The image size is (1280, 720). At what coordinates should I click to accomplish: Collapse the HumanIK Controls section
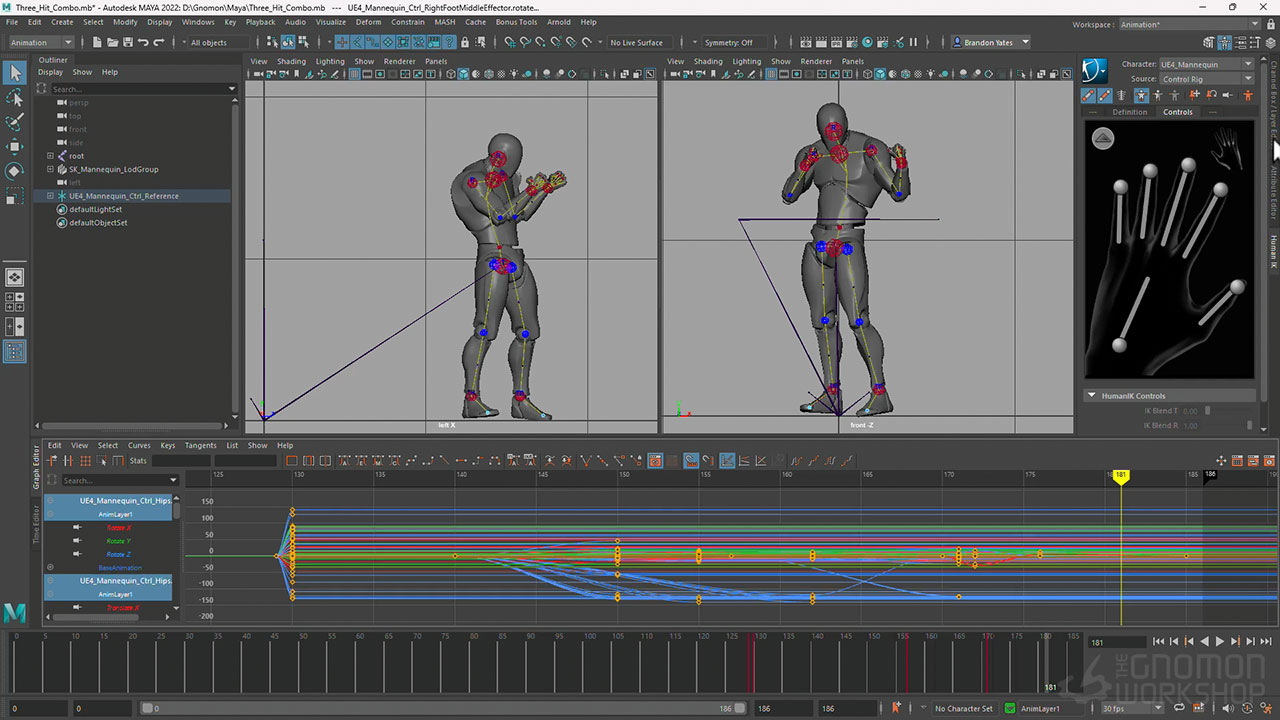pyautogui.click(x=1091, y=396)
